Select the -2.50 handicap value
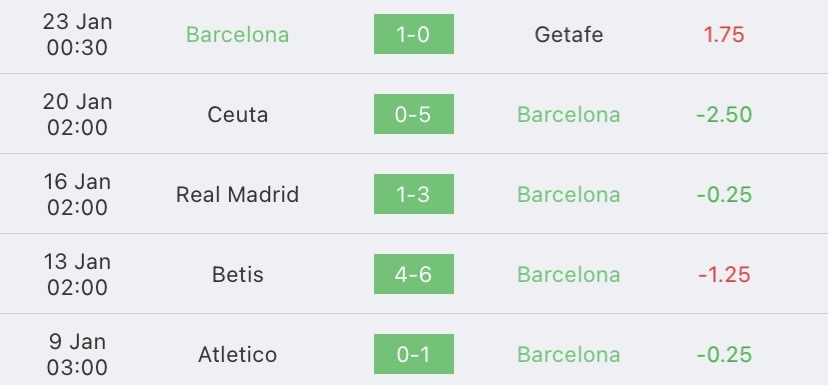This screenshot has width=828, height=385. (724, 115)
